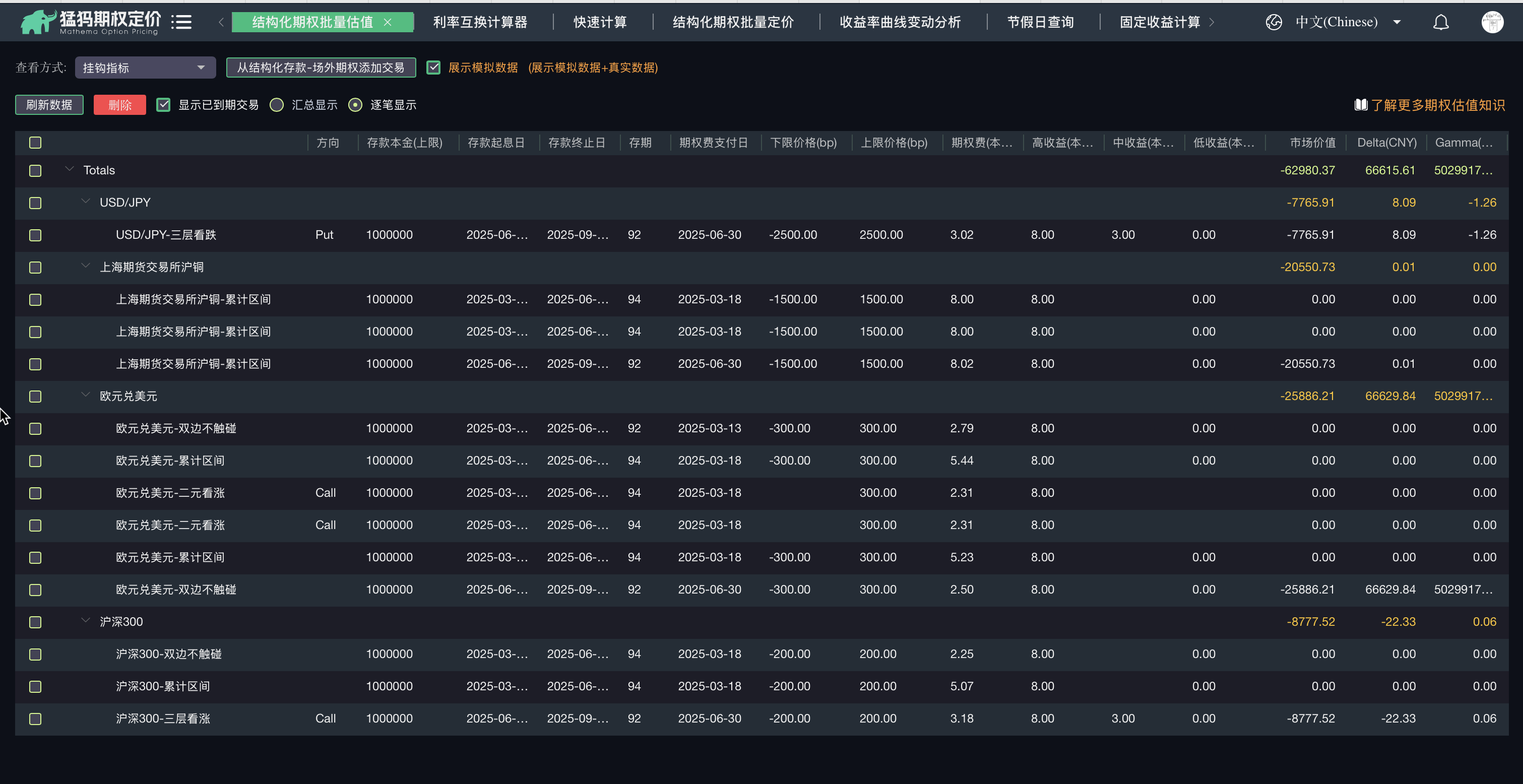This screenshot has height=784, width=1523.
Task: Click the book icon beside 了解更多期权估值知识
Action: pos(1360,105)
